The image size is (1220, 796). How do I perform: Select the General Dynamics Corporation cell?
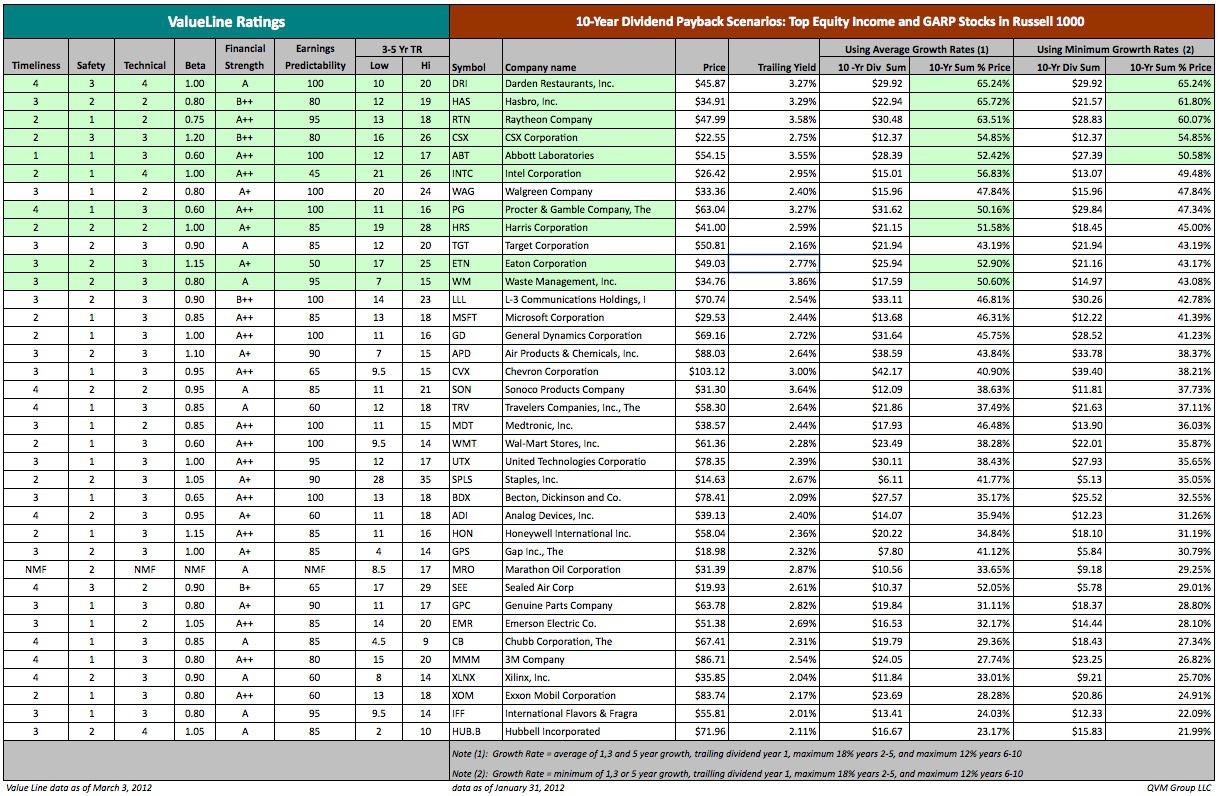[589, 336]
